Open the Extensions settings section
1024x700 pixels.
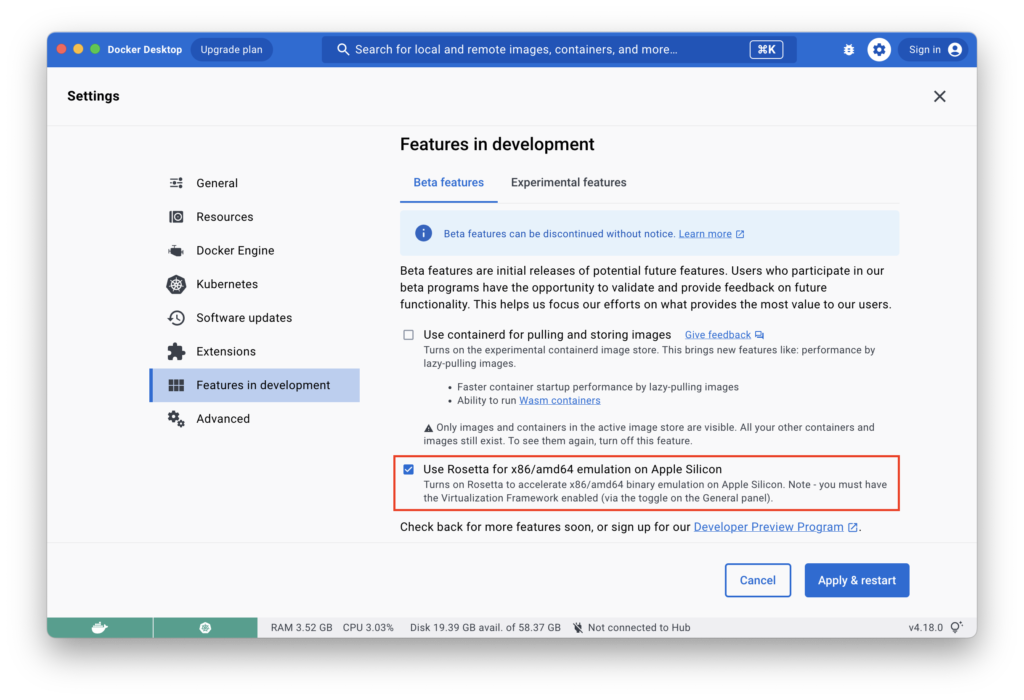(255, 351)
